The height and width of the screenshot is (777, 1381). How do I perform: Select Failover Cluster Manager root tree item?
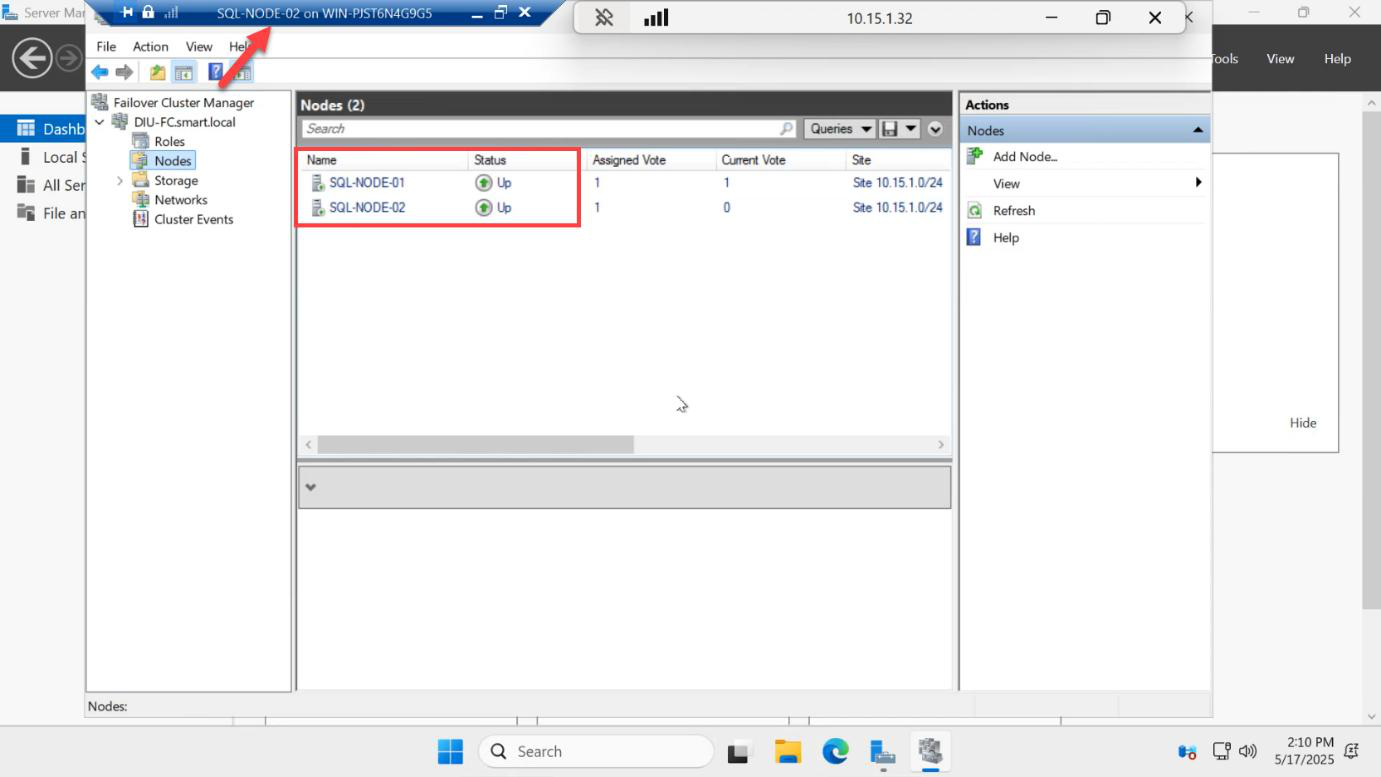point(183,102)
